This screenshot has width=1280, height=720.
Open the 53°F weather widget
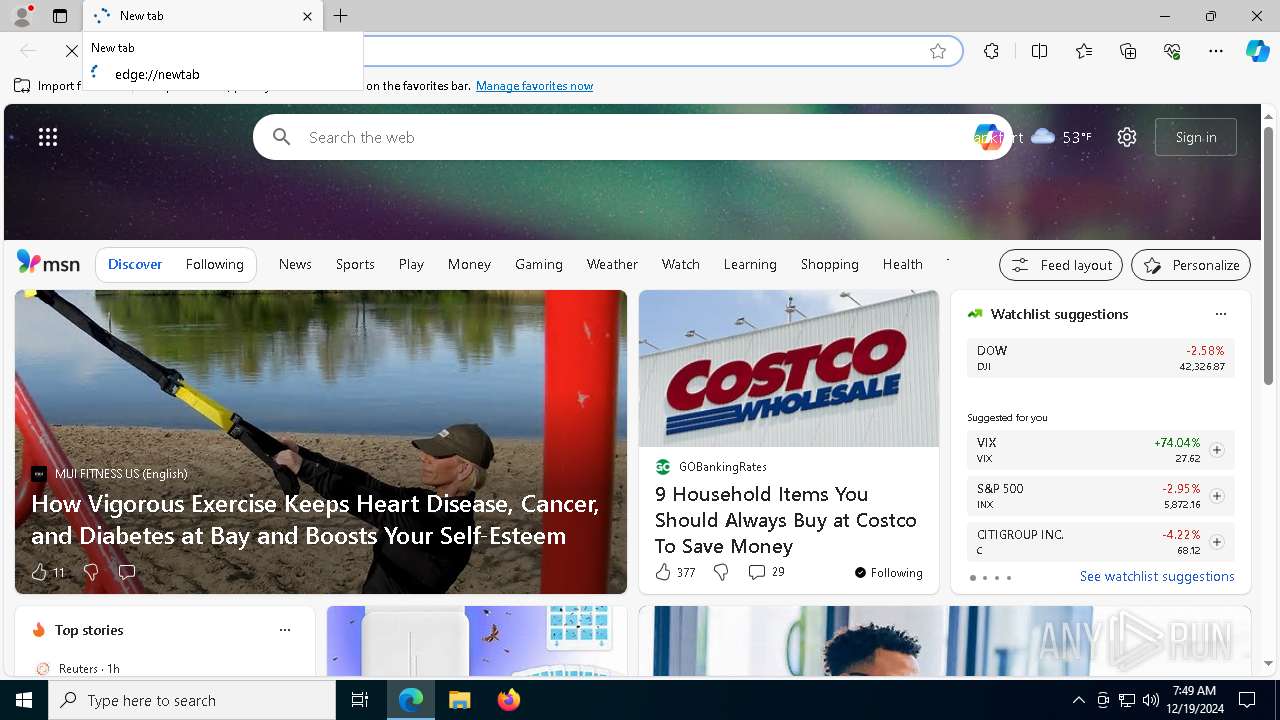tap(1061, 137)
